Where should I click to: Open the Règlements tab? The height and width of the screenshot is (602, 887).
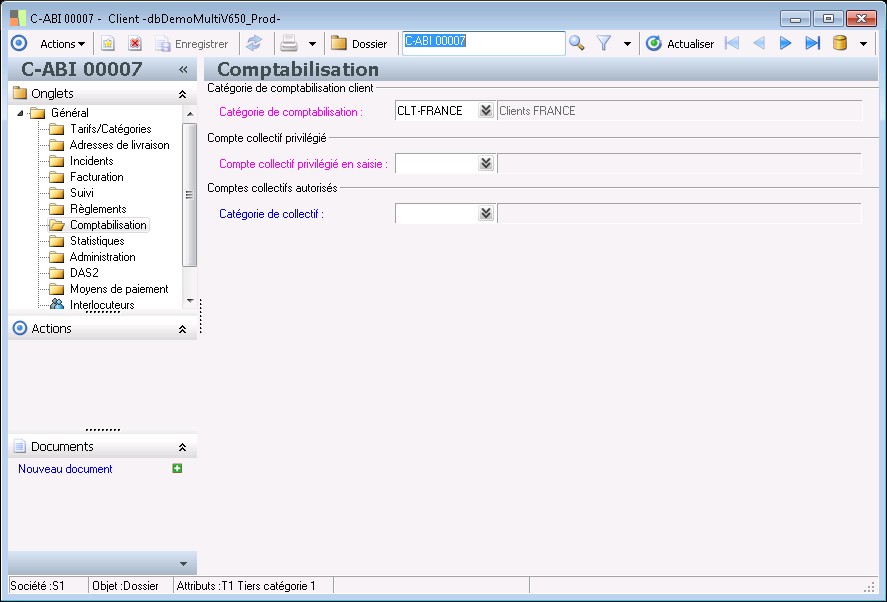point(98,209)
